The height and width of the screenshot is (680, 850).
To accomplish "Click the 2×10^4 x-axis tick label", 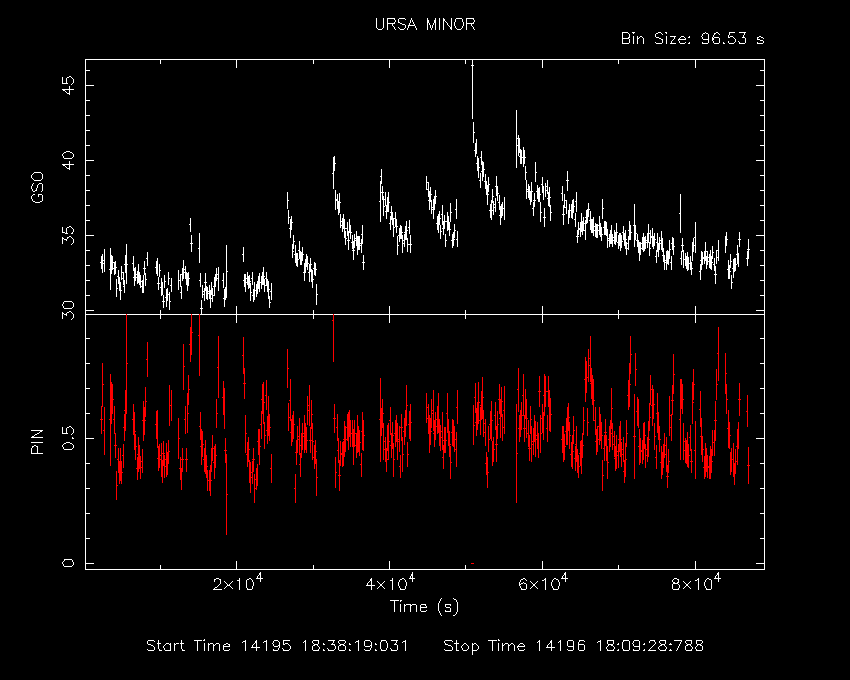I will pyautogui.click(x=237, y=583).
